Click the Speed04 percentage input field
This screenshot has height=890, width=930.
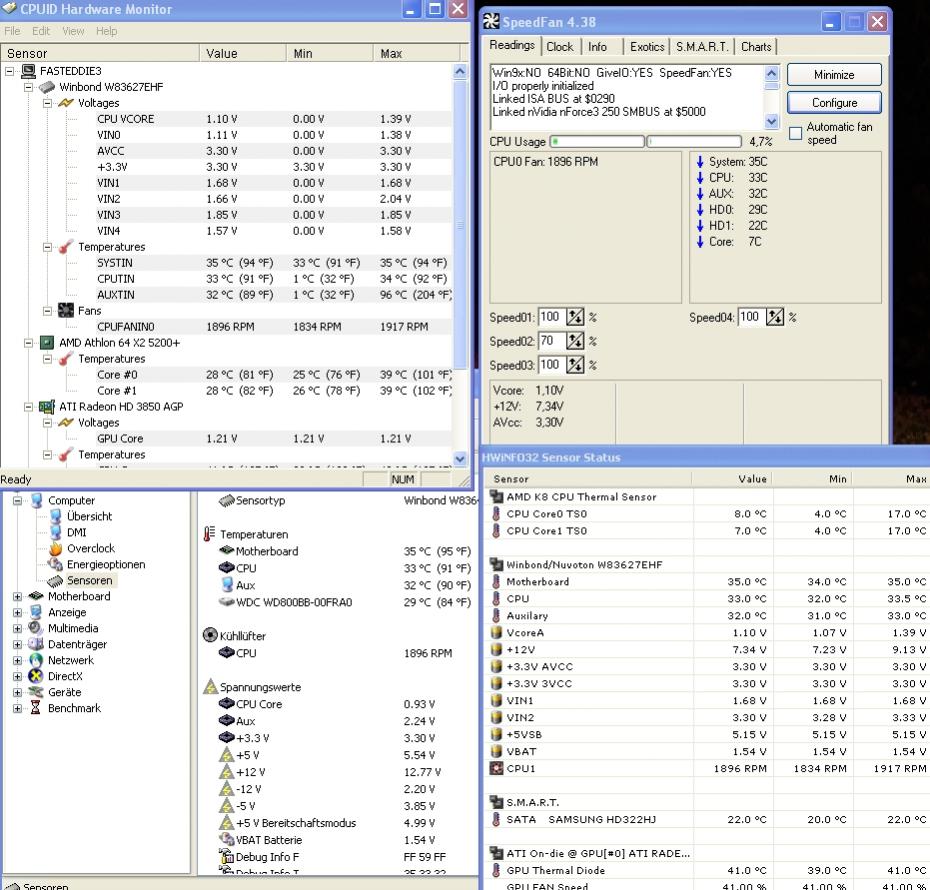pos(752,317)
